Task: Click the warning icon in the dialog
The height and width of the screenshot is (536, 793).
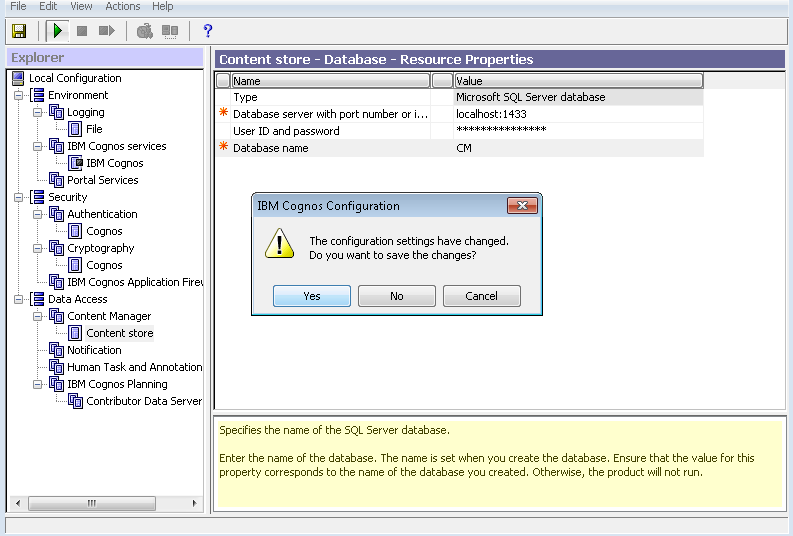Action: tap(279, 244)
